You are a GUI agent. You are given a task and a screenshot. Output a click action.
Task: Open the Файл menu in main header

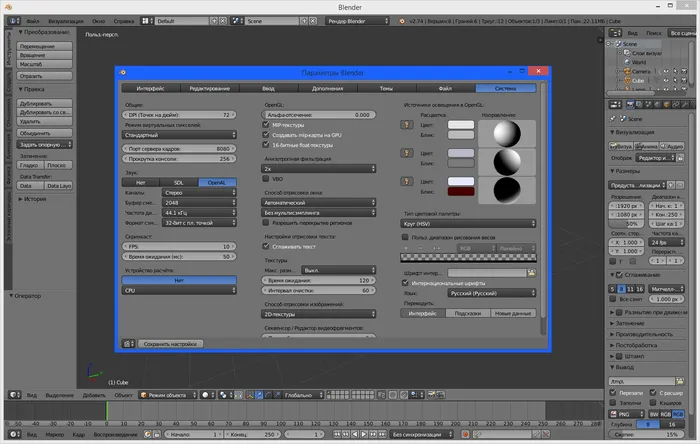click(x=33, y=21)
